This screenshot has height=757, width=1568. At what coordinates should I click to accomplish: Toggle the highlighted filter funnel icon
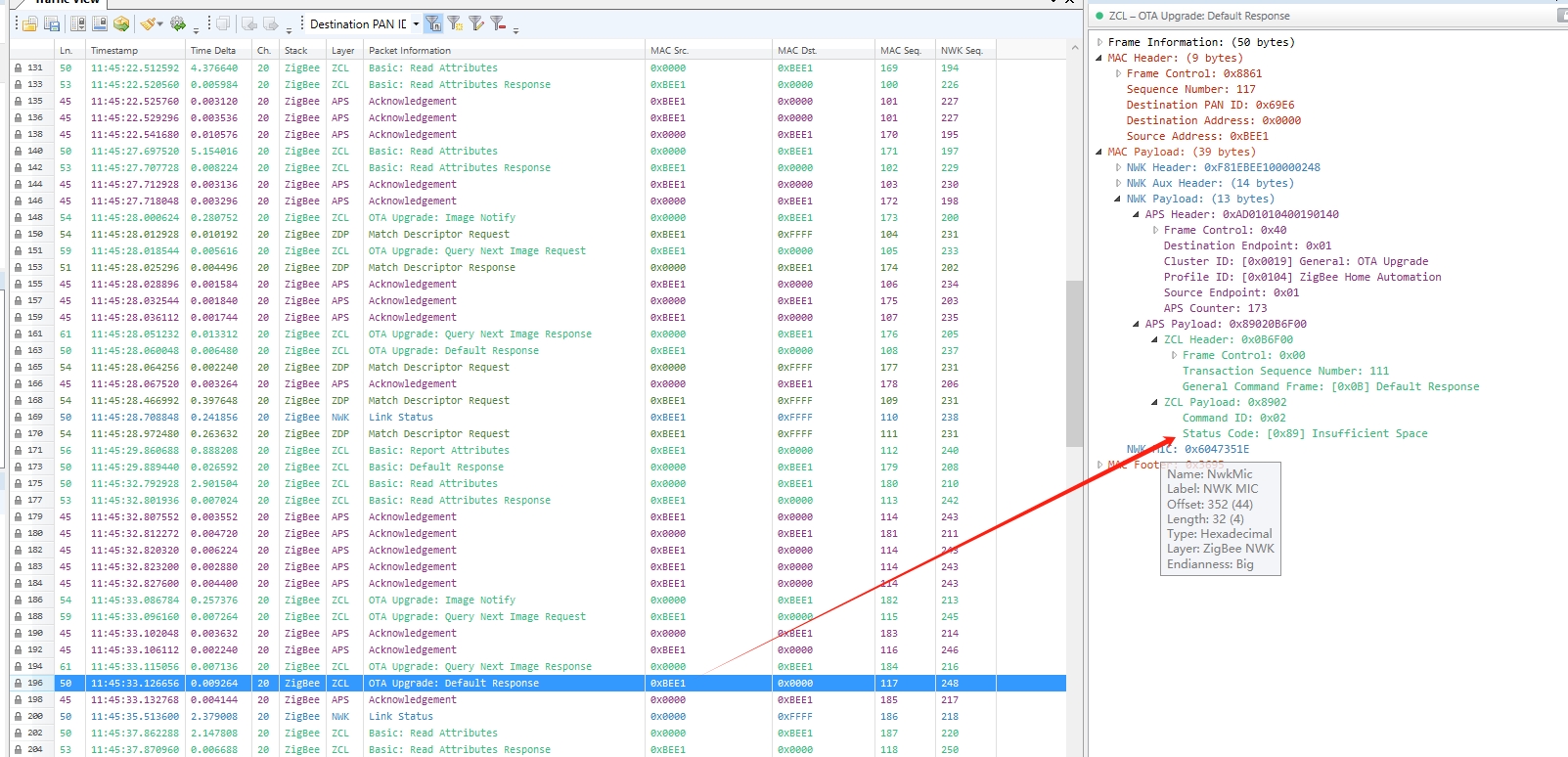click(x=433, y=23)
